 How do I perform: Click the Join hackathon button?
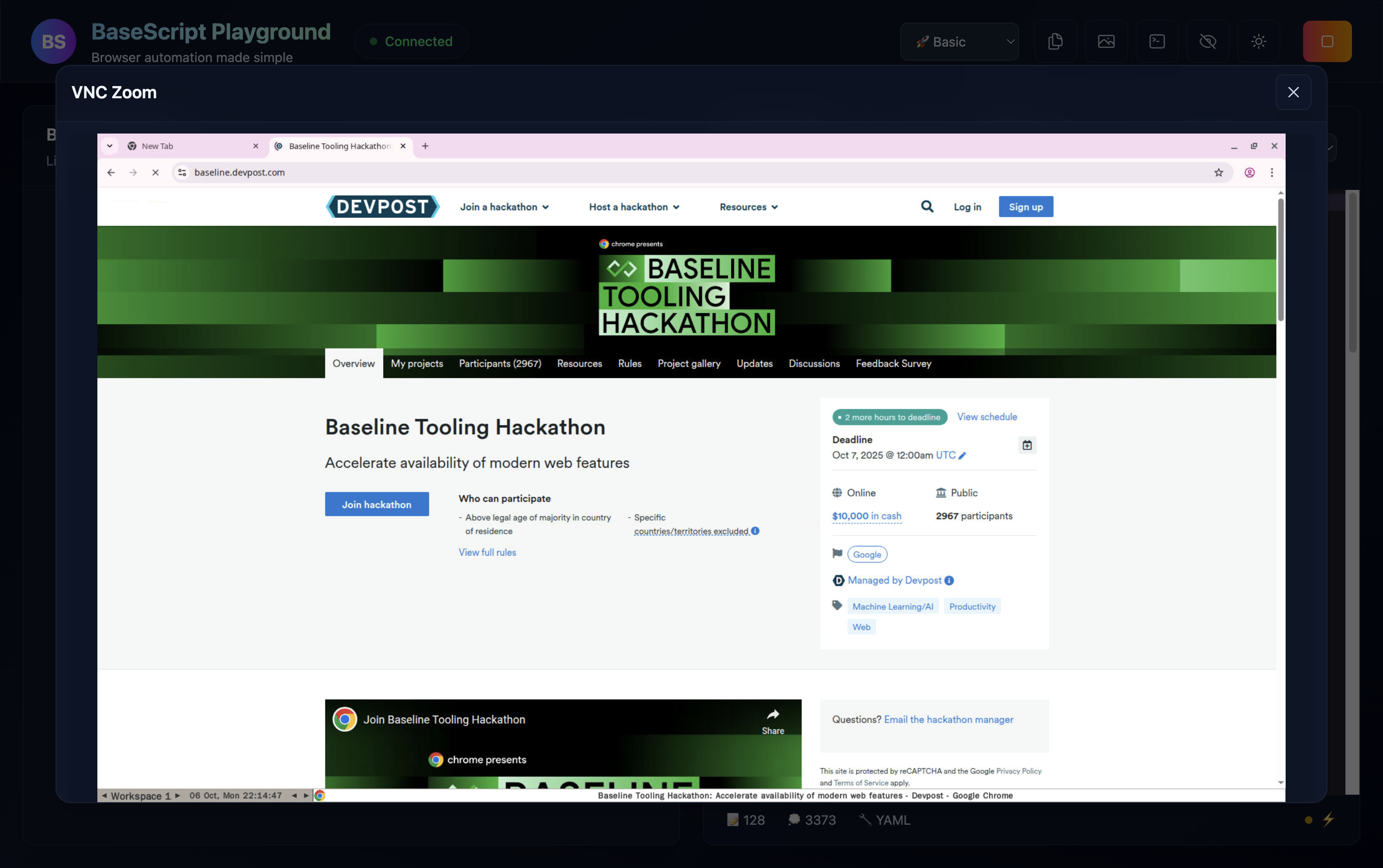click(377, 504)
